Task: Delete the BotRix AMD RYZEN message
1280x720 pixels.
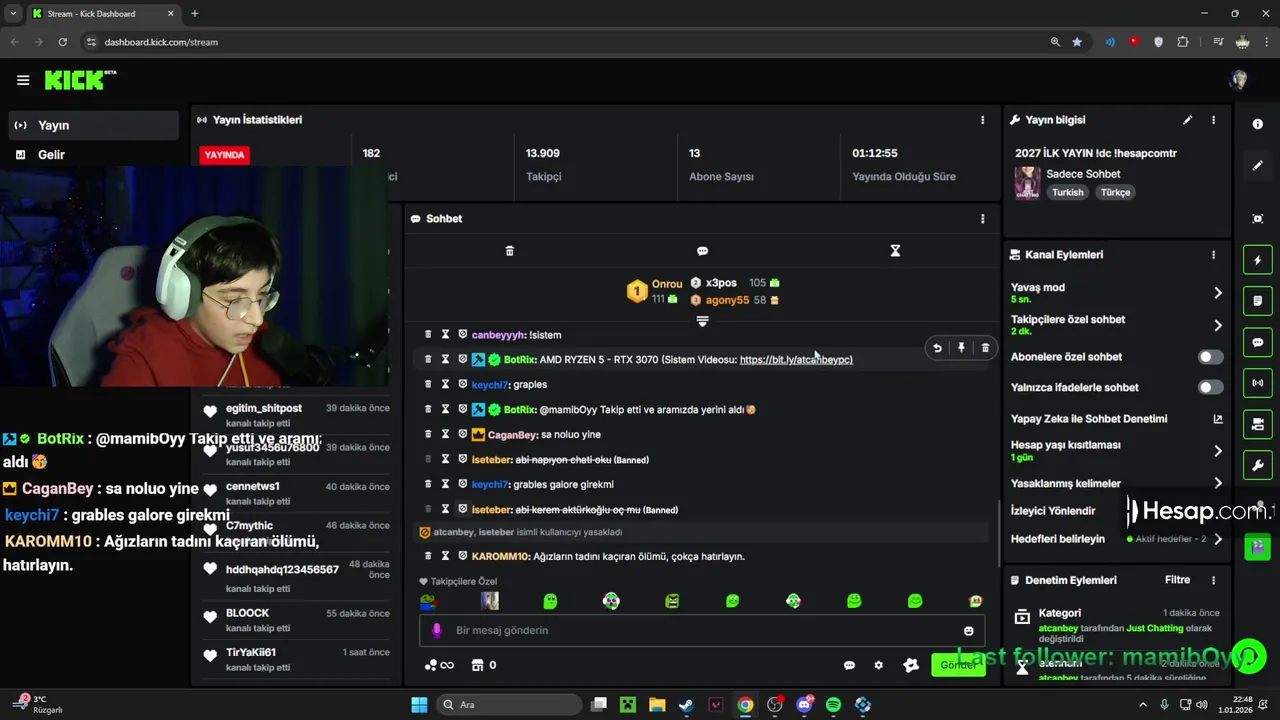Action: pyautogui.click(x=985, y=348)
